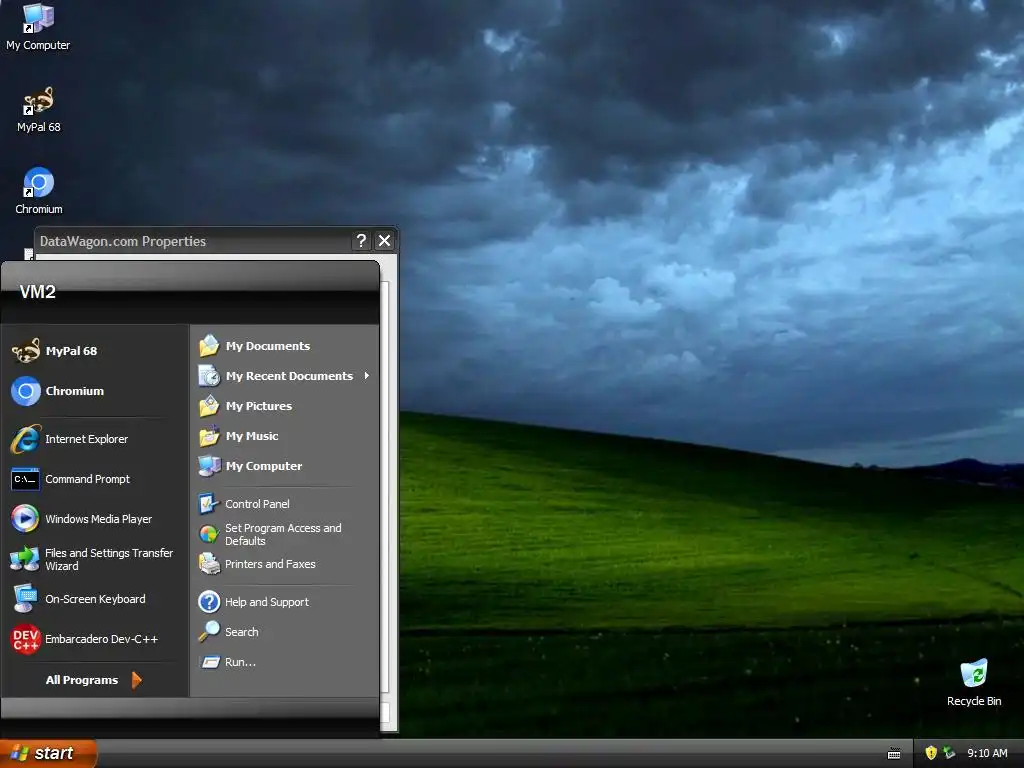
Task: Click Embarcadero Dev-C++ text label
Action: tap(101, 639)
